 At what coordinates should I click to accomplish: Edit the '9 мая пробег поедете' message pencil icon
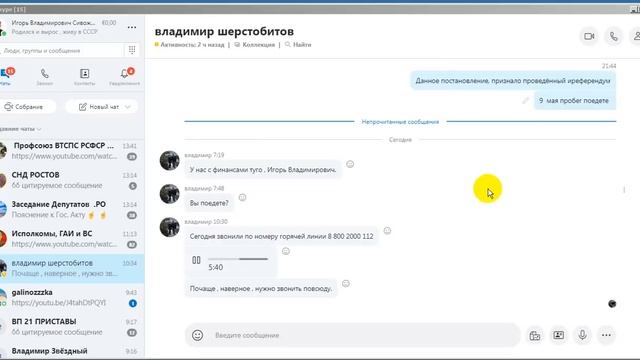point(526,100)
